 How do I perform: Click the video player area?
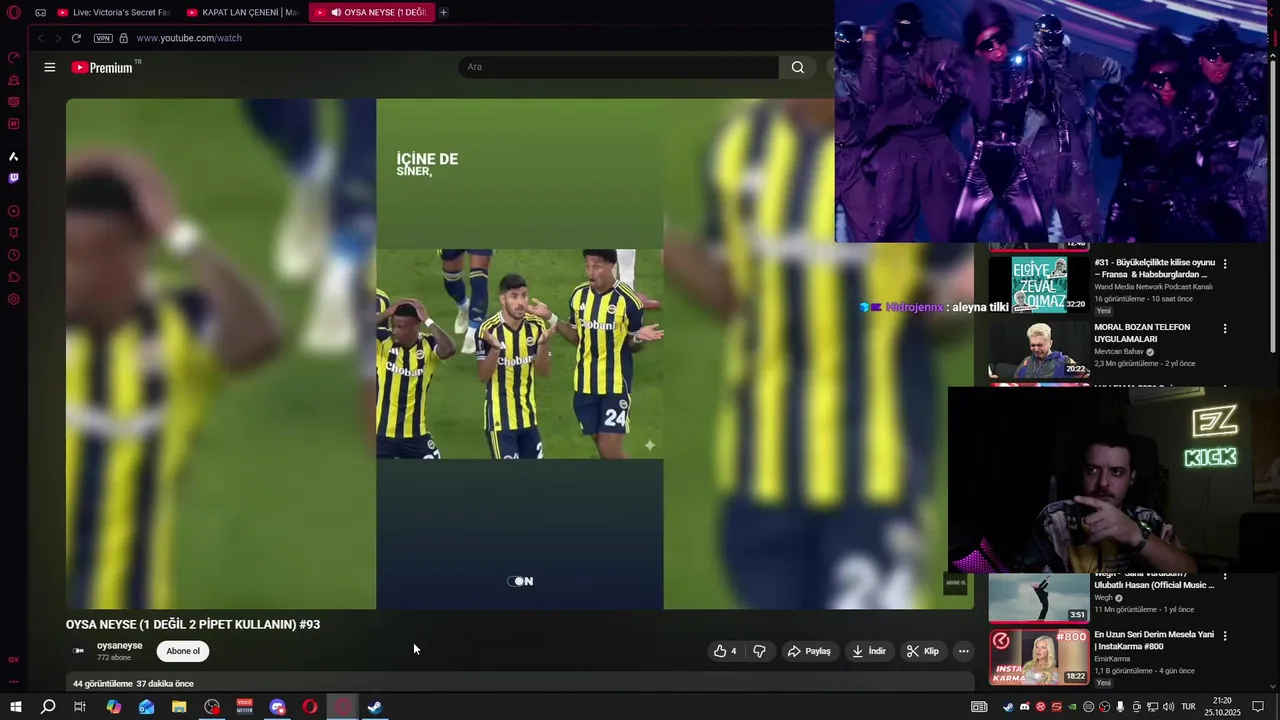tap(520, 354)
